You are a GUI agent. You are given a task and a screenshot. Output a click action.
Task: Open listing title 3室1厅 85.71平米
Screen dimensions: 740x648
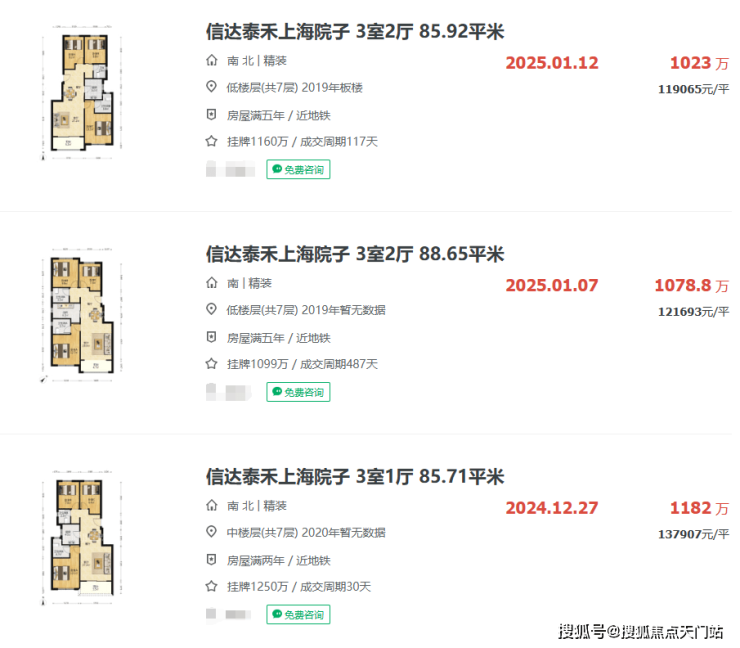pyautogui.click(x=355, y=477)
